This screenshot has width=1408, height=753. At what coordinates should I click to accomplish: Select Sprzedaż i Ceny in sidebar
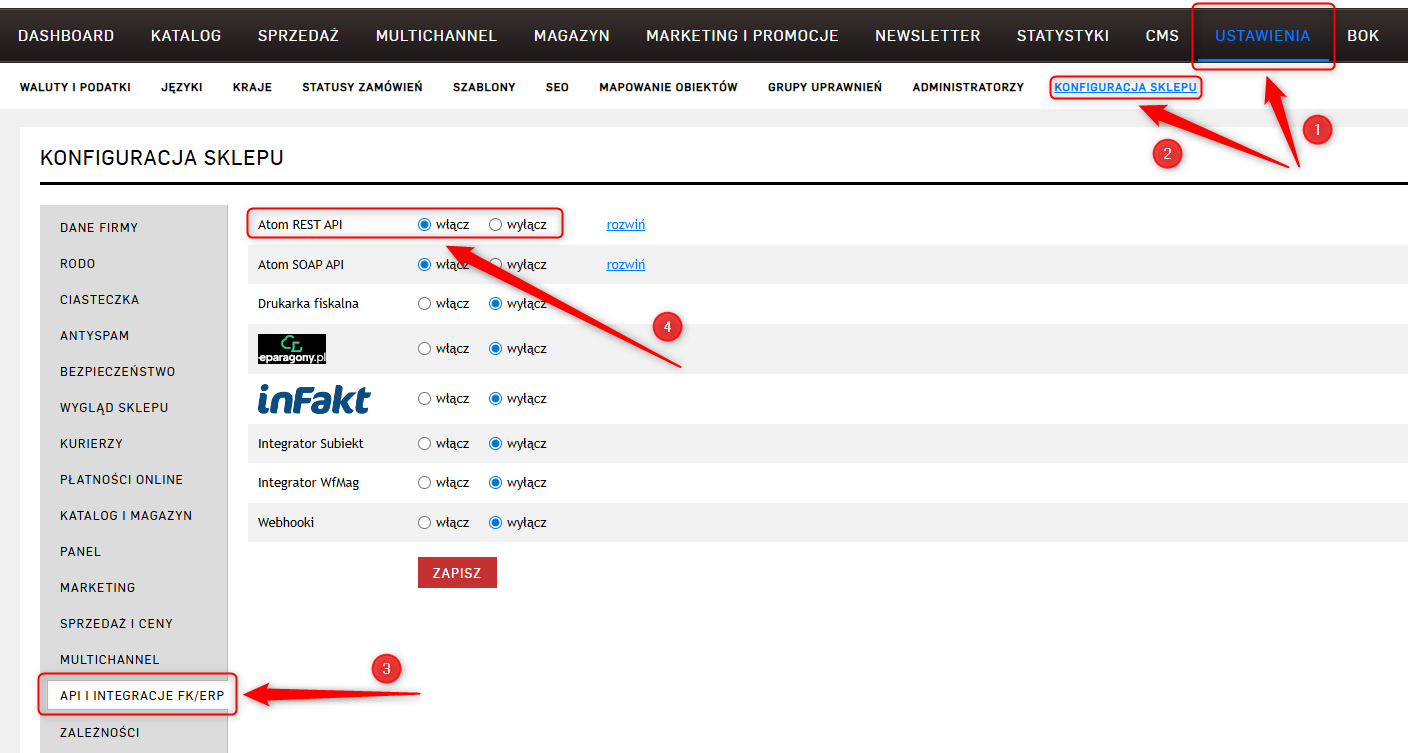tap(116, 624)
